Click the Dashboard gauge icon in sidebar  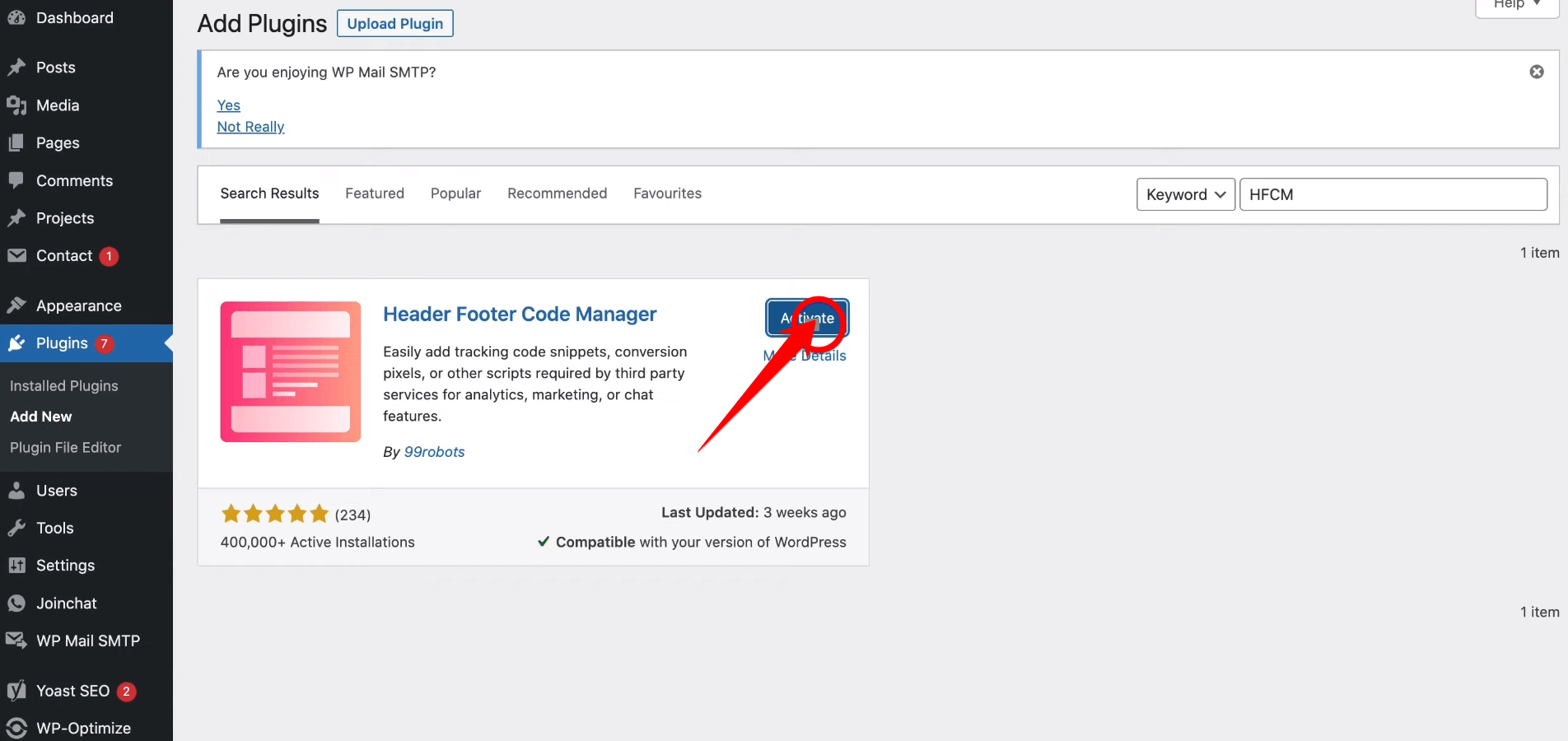pos(16,17)
